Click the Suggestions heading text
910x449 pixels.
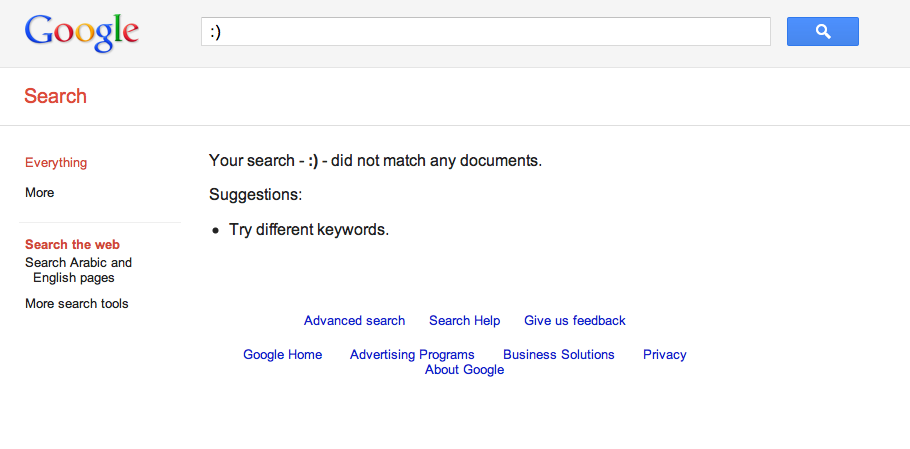point(256,195)
